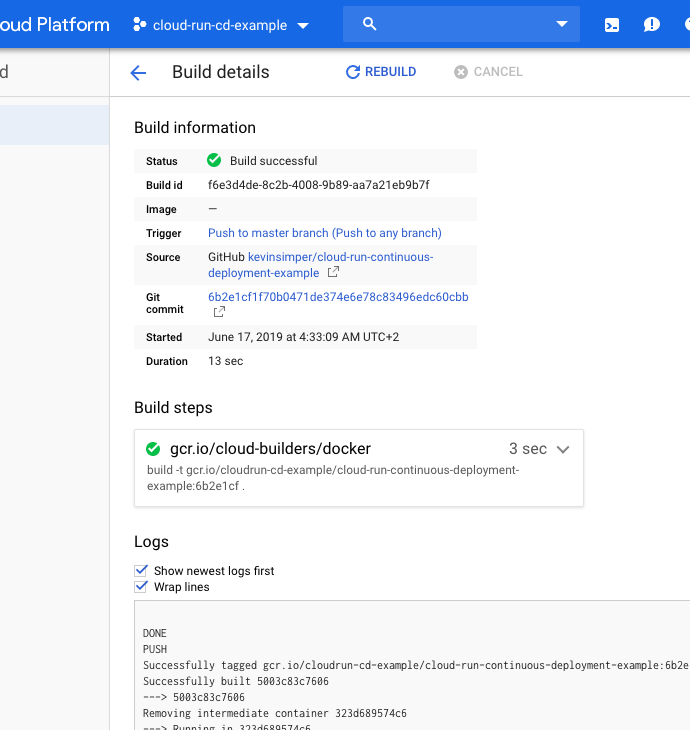Click the project hexagon dots icon
690x730 pixels.
click(140, 24)
